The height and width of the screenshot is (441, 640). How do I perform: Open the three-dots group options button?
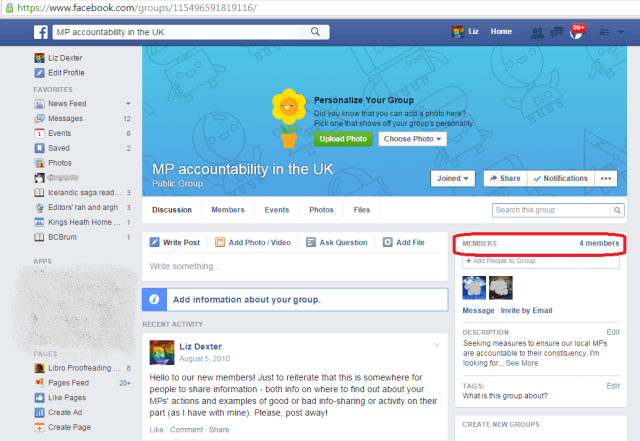[608, 178]
